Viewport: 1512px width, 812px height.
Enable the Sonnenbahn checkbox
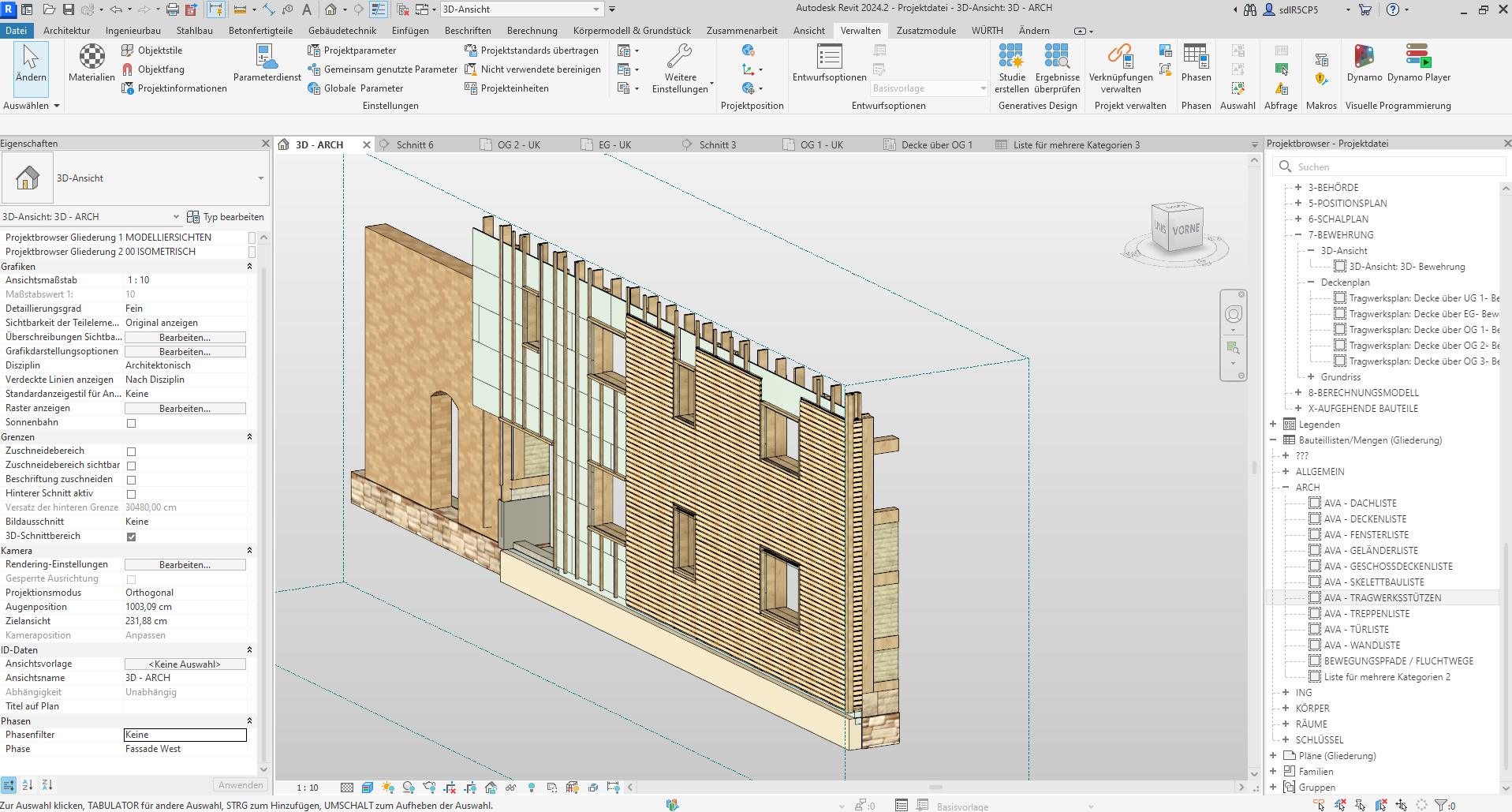(x=130, y=422)
